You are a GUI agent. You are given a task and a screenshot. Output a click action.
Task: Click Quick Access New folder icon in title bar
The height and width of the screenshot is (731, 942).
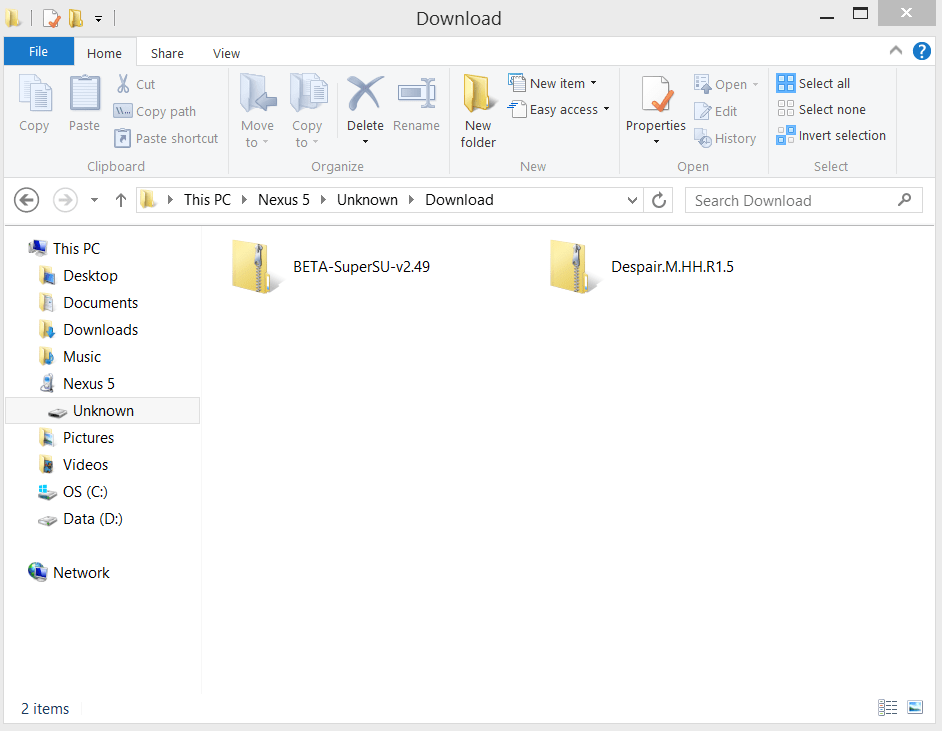(x=76, y=18)
